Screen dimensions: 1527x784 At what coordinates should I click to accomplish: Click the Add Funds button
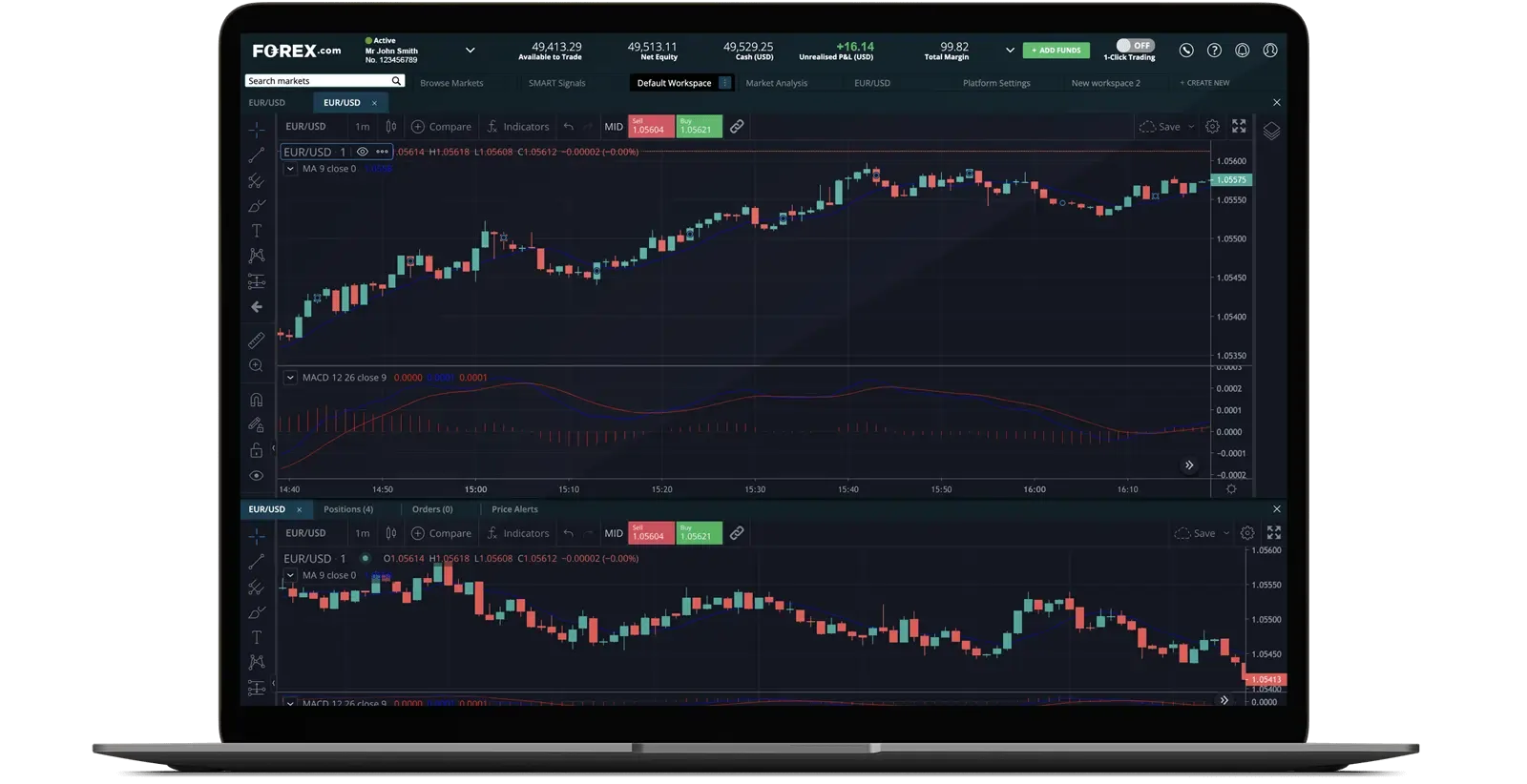tap(1056, 50)
